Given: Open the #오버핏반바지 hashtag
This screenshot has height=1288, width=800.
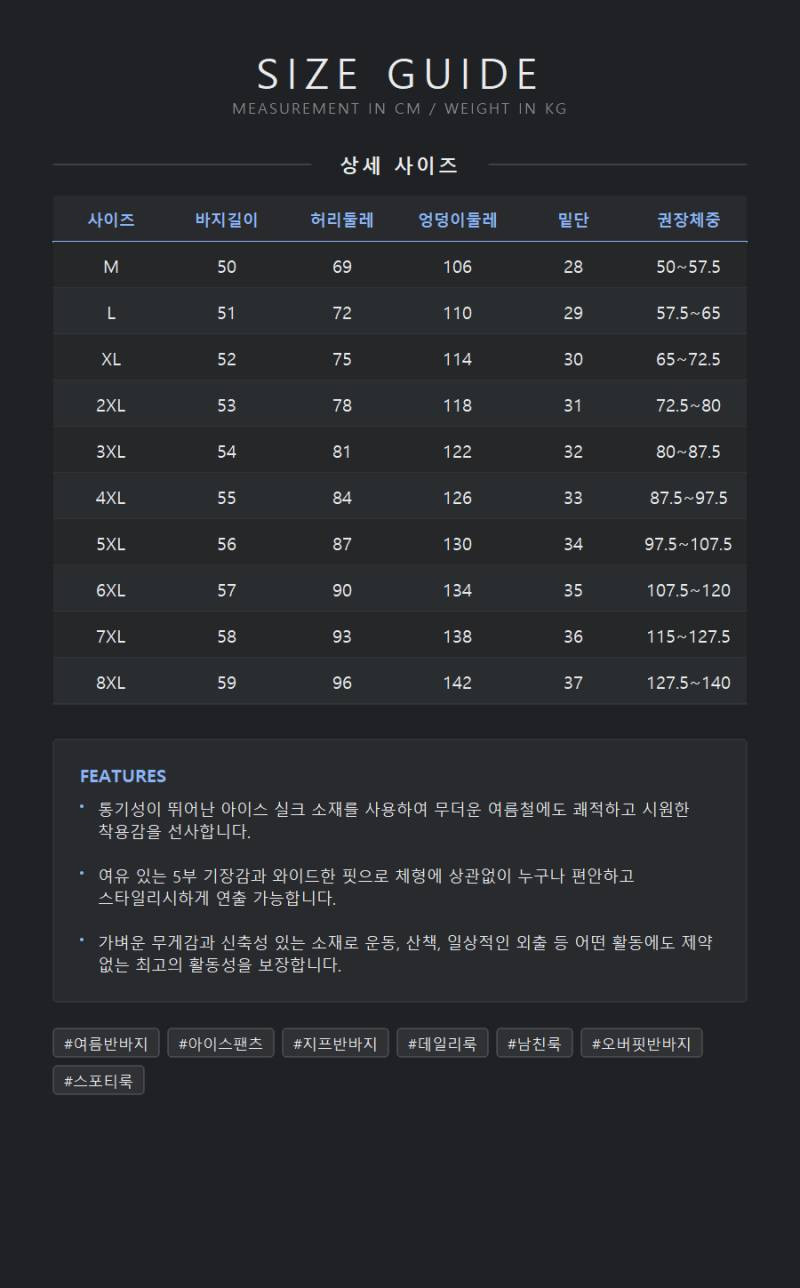Looking at the screenshot, I should [x=641, y=1043].
